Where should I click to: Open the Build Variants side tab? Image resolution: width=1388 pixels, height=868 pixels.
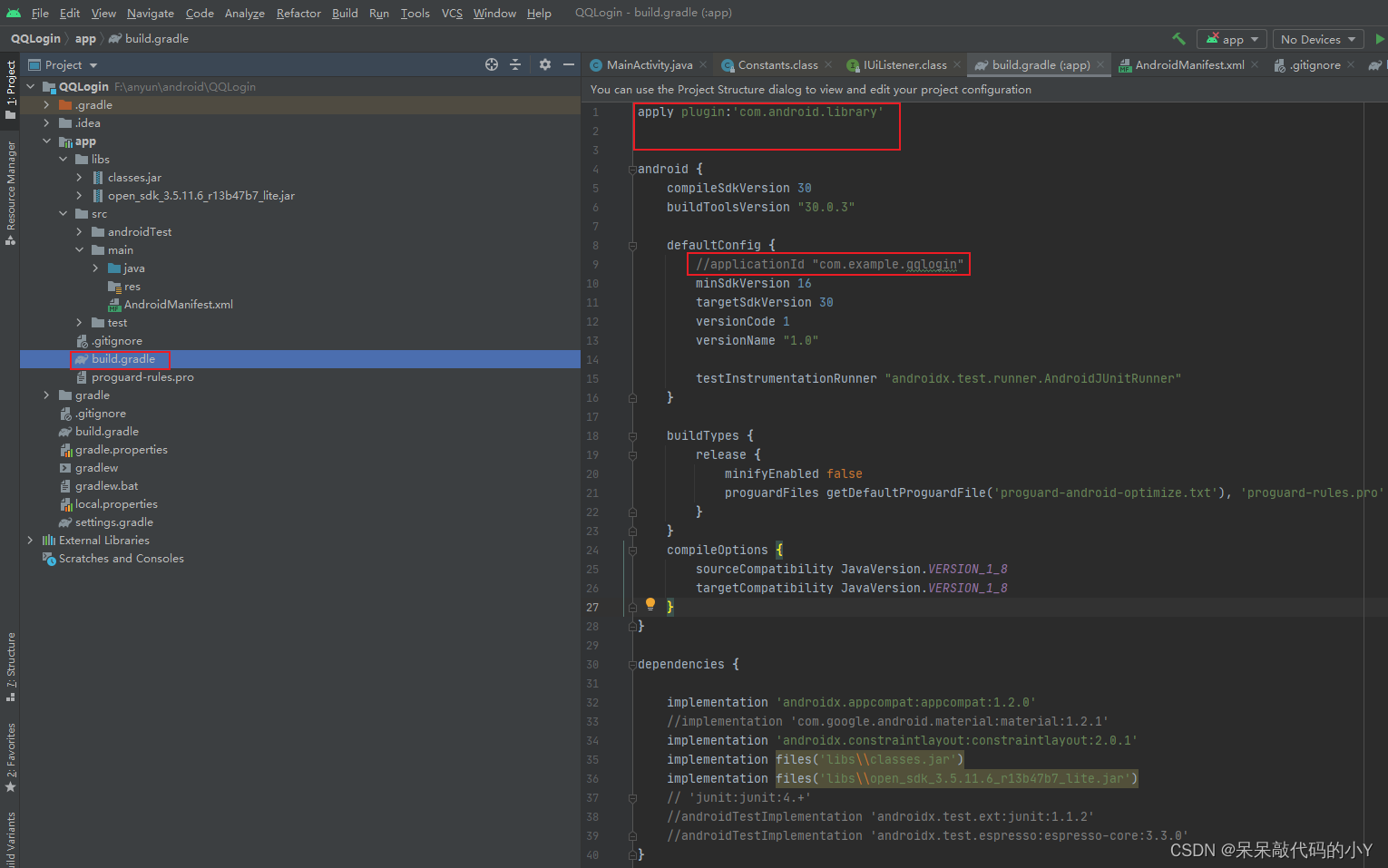[x=10, y=839]
